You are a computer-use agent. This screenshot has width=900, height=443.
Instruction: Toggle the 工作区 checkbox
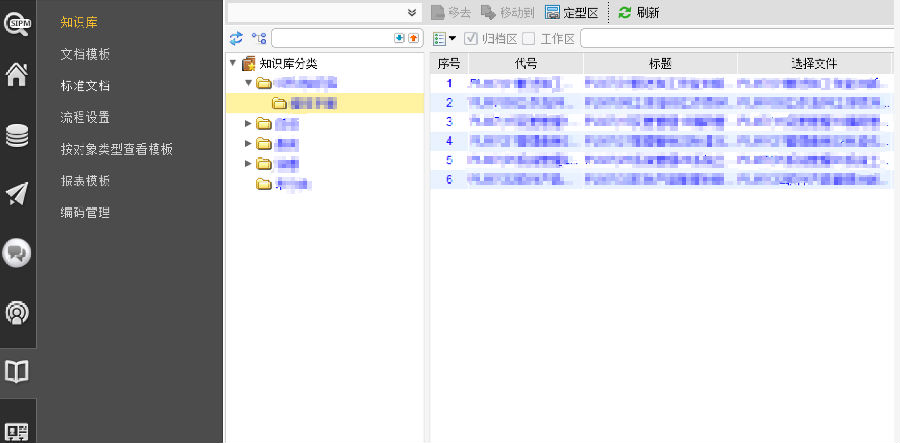coord(529,38)
